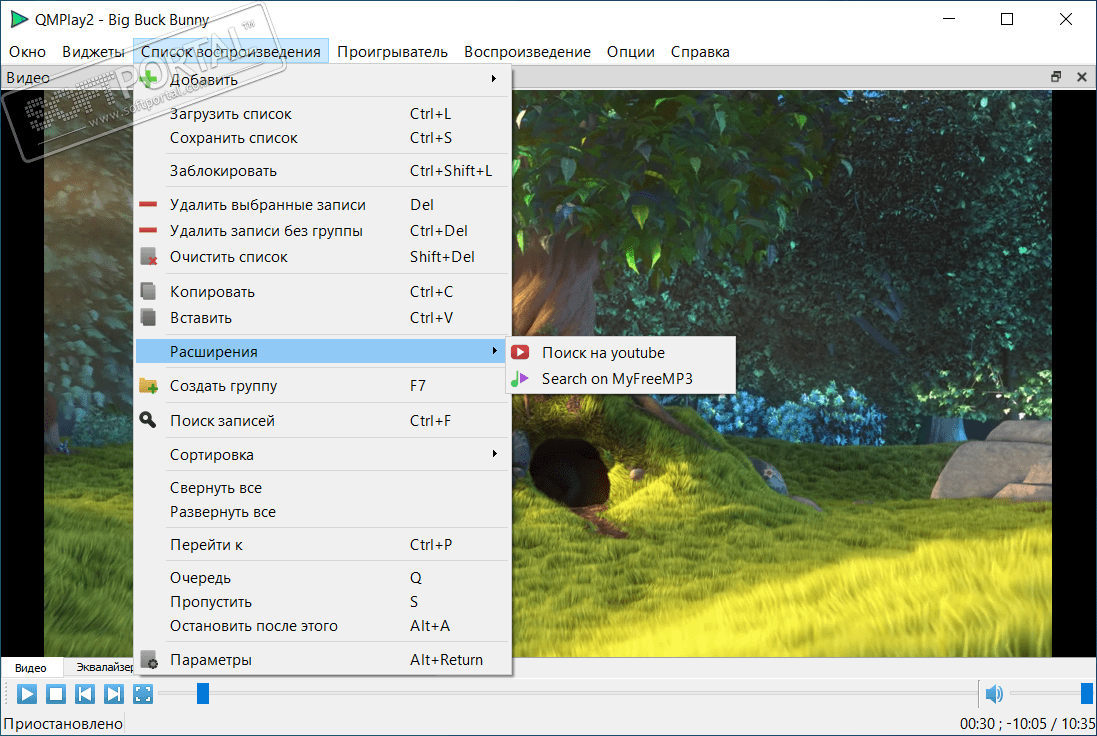The width and height of the screenshot is (1097, 736).
Task: Toggle fullscreen mode icon
Action: pos(143,694)
